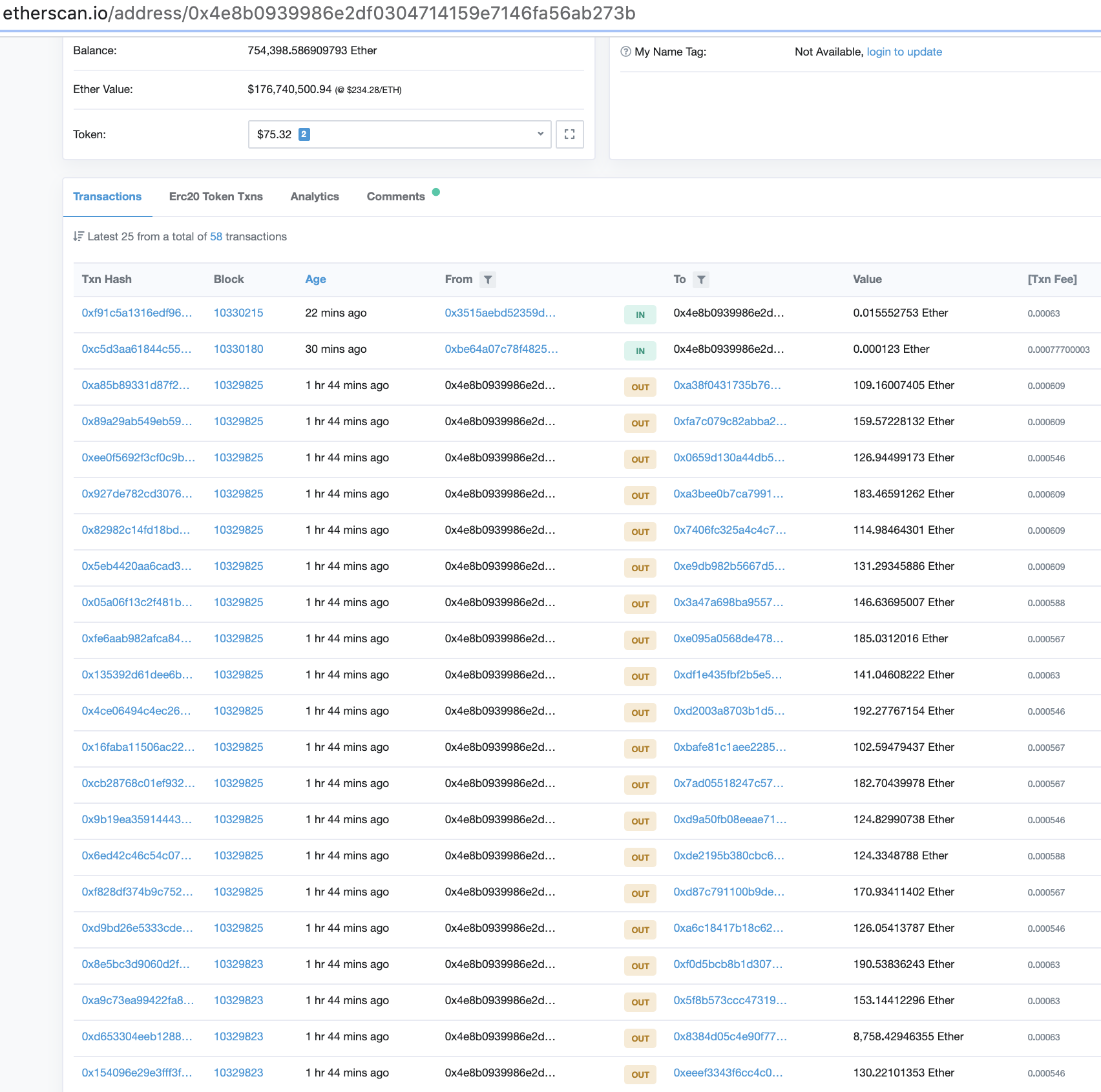
Task: Open transaction hash 0x8e5bc3d9060d2f…
Action: coord(136,964)
